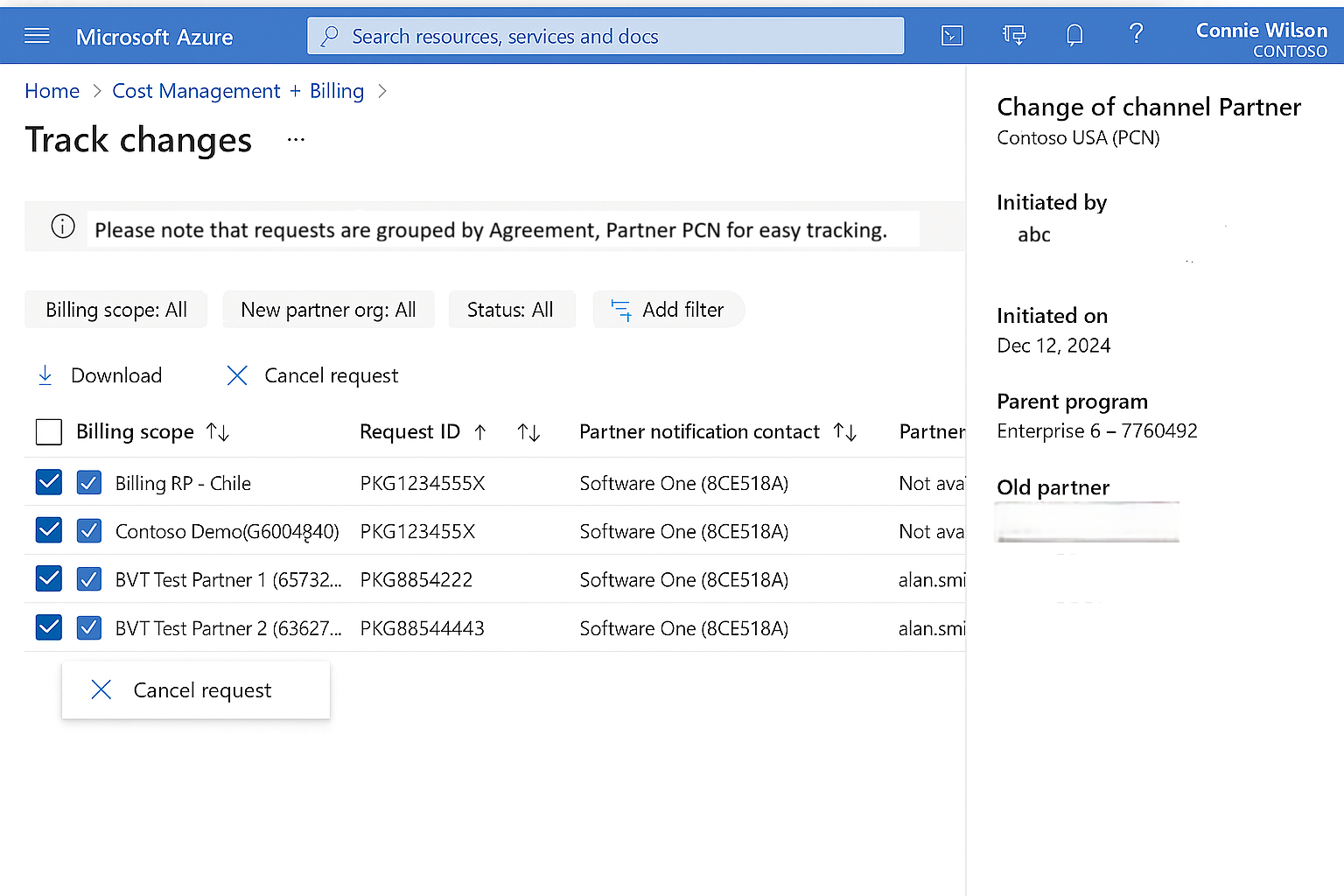Open the more options ellipsis beside Track changes
Viewport: 1344px width, 896px height.
tap(296, 140)
